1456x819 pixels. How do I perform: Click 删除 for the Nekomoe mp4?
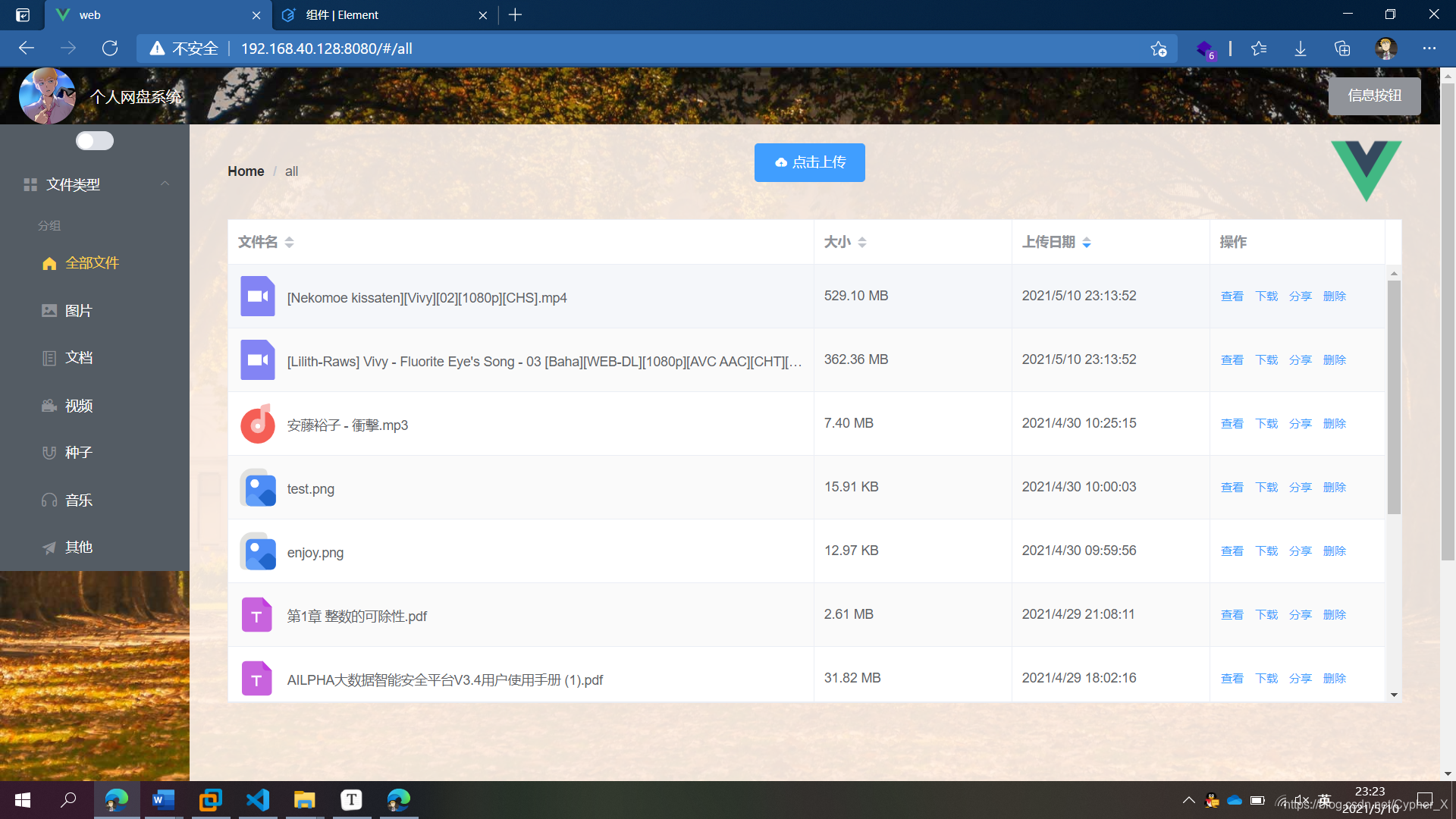point(1334,297)
